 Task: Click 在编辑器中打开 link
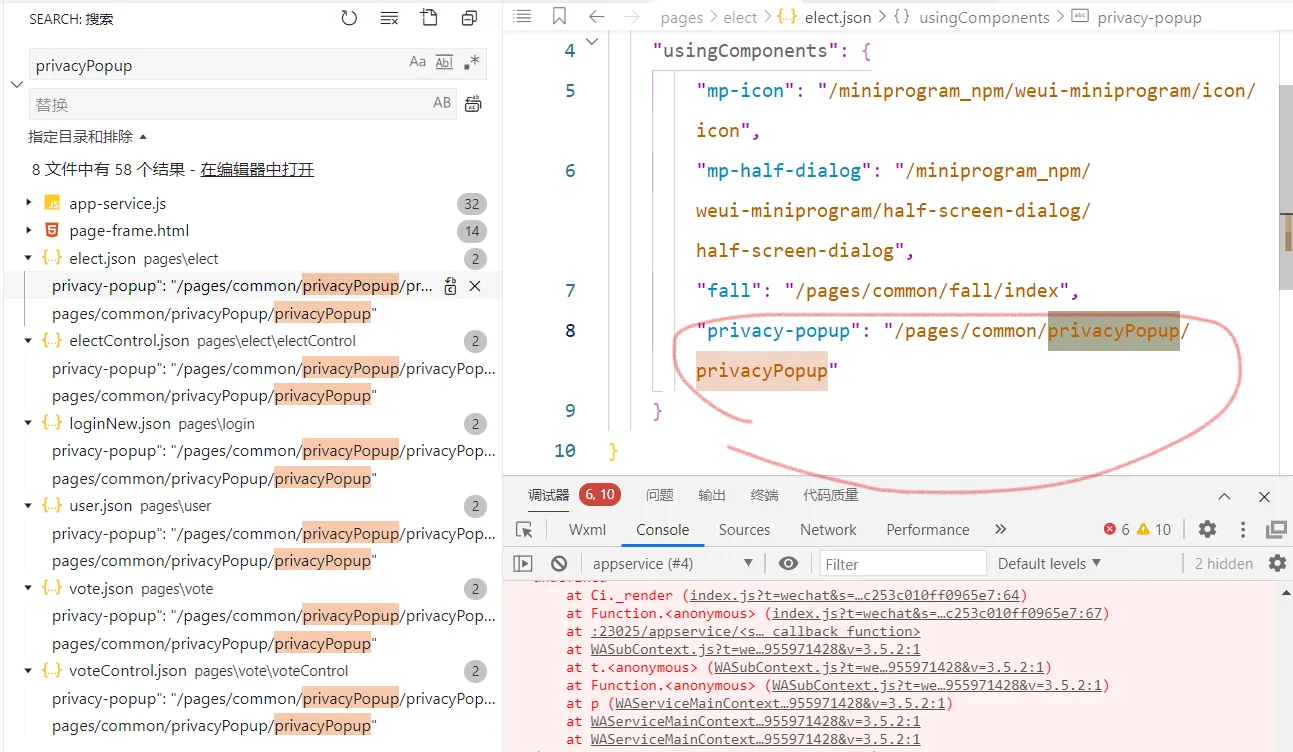(257, 170)
